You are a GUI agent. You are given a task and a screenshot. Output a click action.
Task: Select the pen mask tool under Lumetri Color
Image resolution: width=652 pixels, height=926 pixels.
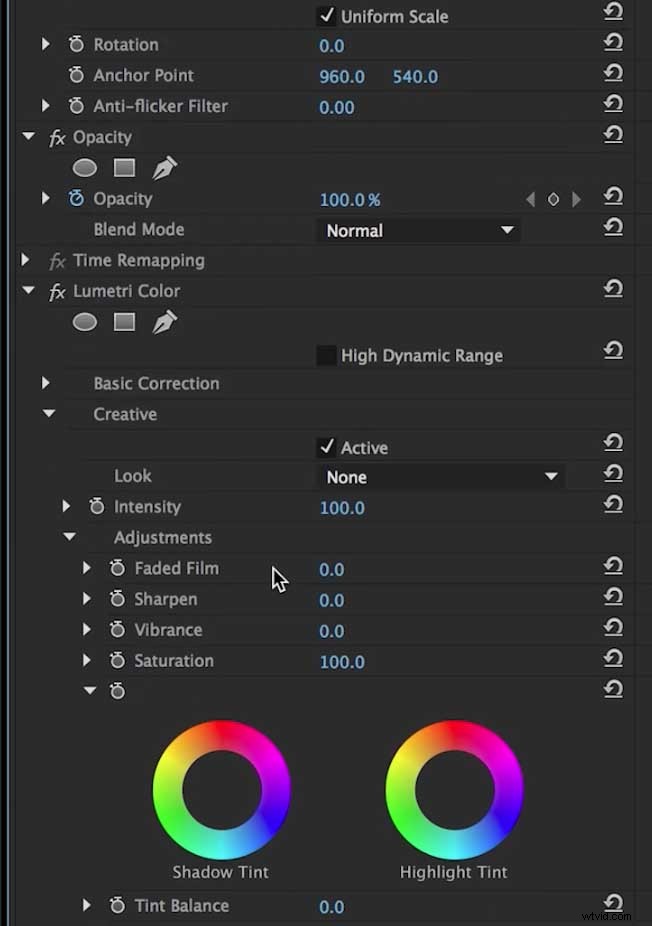(x=164, y=321)
